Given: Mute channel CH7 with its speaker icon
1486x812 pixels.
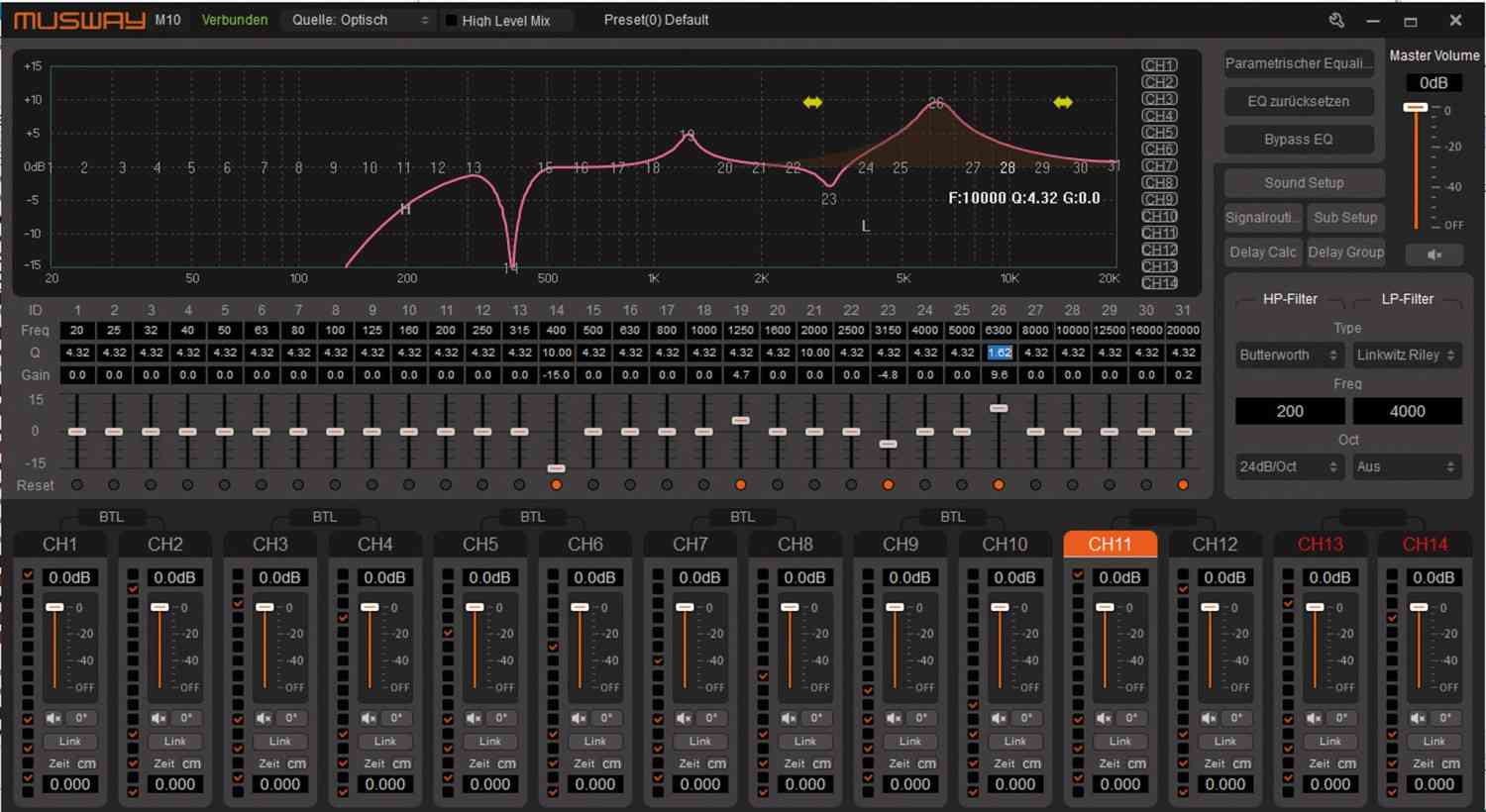Looking at the screenshot, I should pyautogui.click(x=684, y=718).
